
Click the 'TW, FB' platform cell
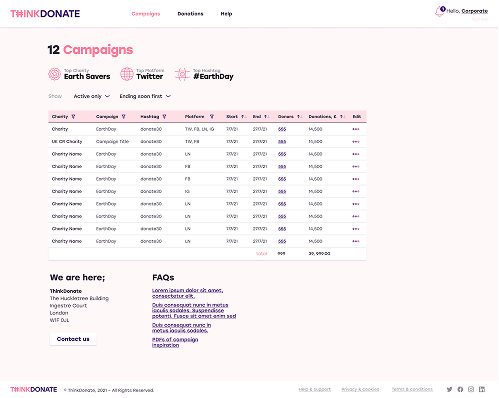[192, 142]
